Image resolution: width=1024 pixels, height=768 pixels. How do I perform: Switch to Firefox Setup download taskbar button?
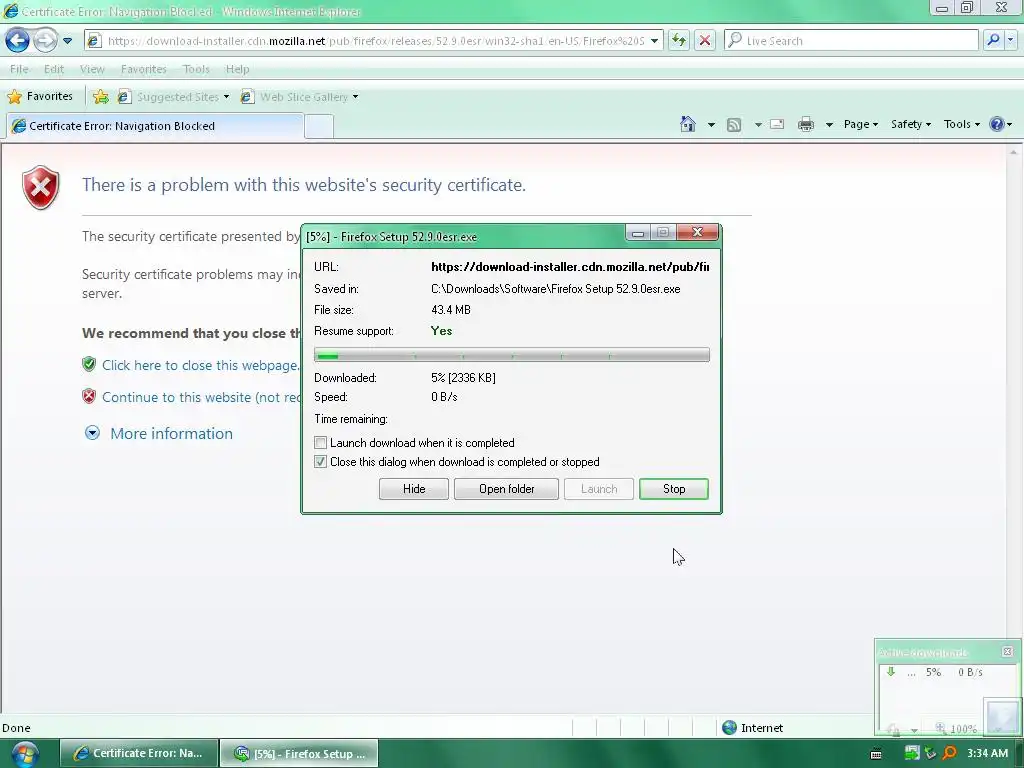point(299,753)
